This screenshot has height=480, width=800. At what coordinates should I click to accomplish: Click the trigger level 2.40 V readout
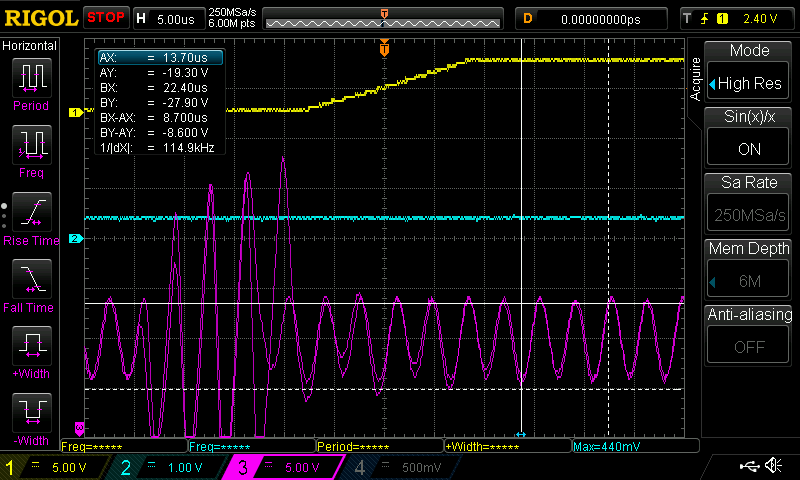tap(760, 18)
